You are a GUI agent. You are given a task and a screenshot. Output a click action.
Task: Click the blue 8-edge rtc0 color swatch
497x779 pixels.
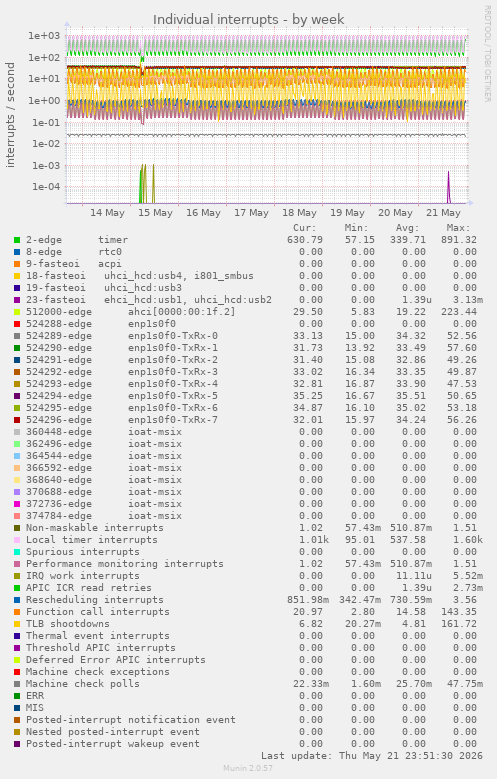pos(17,252)
